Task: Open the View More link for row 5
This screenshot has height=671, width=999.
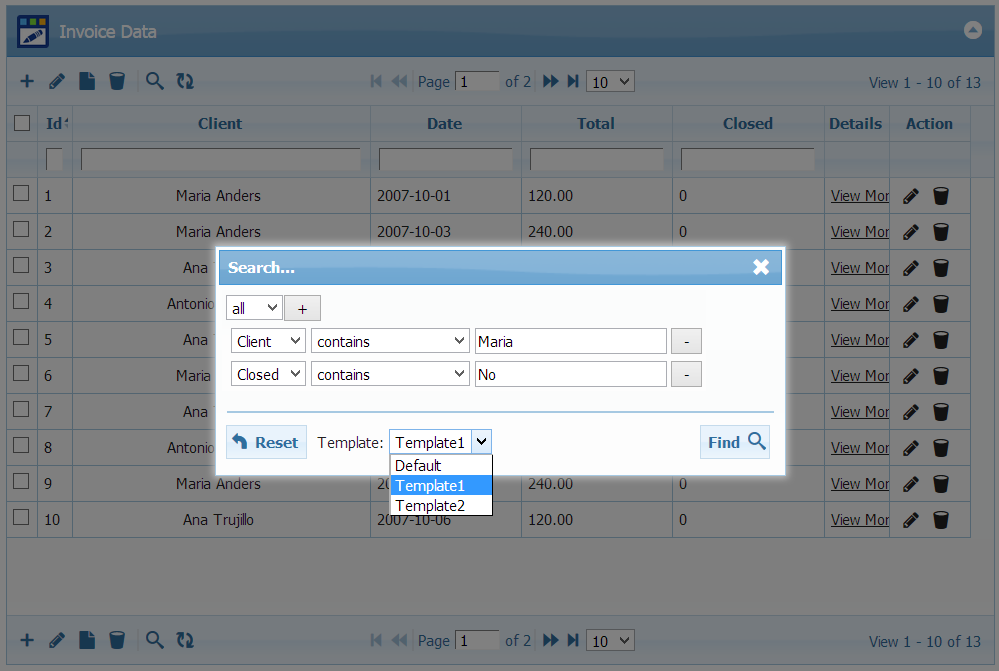Action: [858, 339]
